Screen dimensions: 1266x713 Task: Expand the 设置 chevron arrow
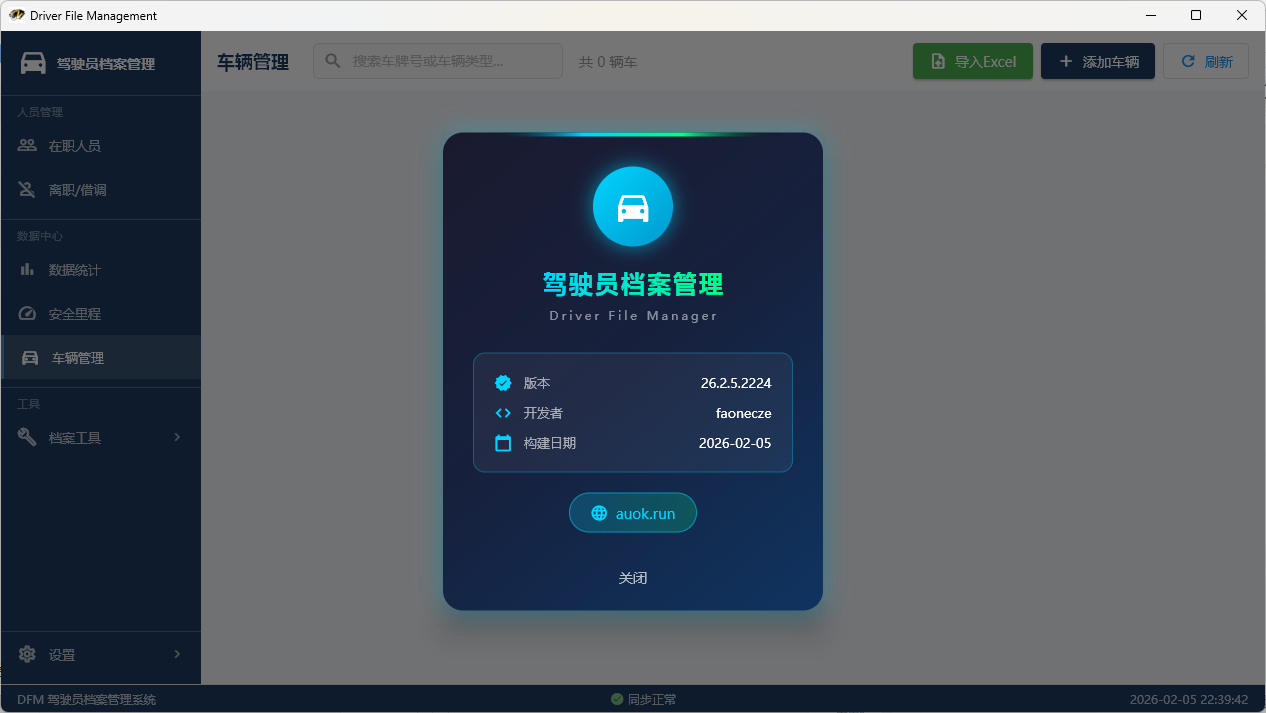177,654
